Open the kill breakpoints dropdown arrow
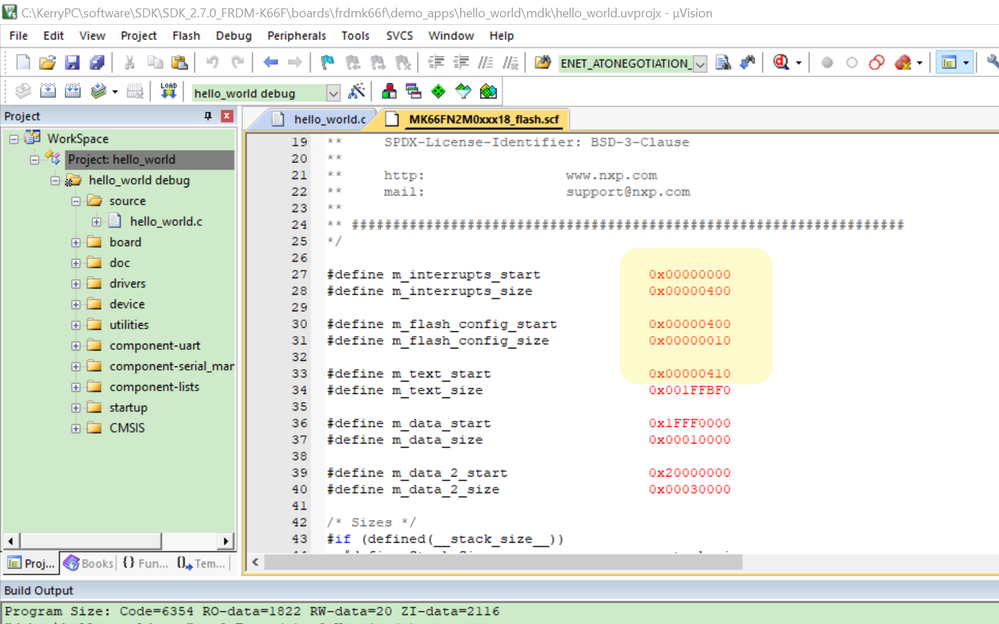Image resolution: width=999 pixels, height=624 pixels. coord(919,62)
